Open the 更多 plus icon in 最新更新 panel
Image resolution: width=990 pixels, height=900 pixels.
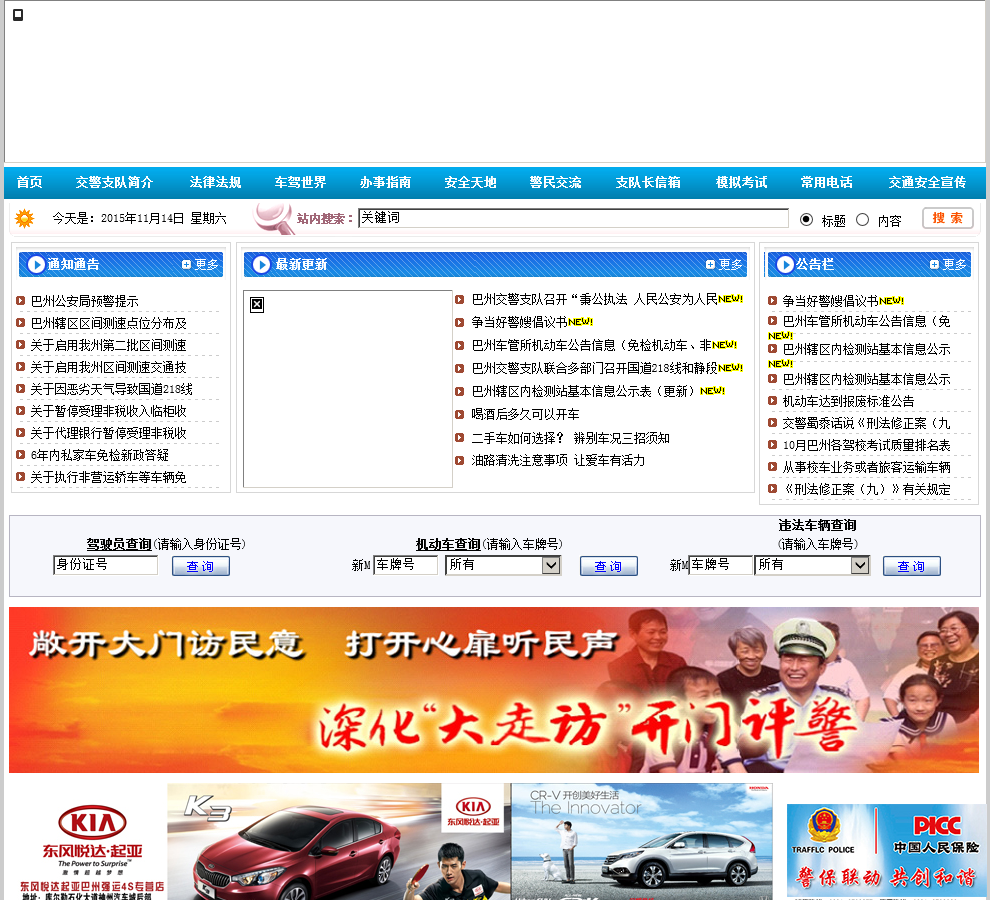(711, 265)
